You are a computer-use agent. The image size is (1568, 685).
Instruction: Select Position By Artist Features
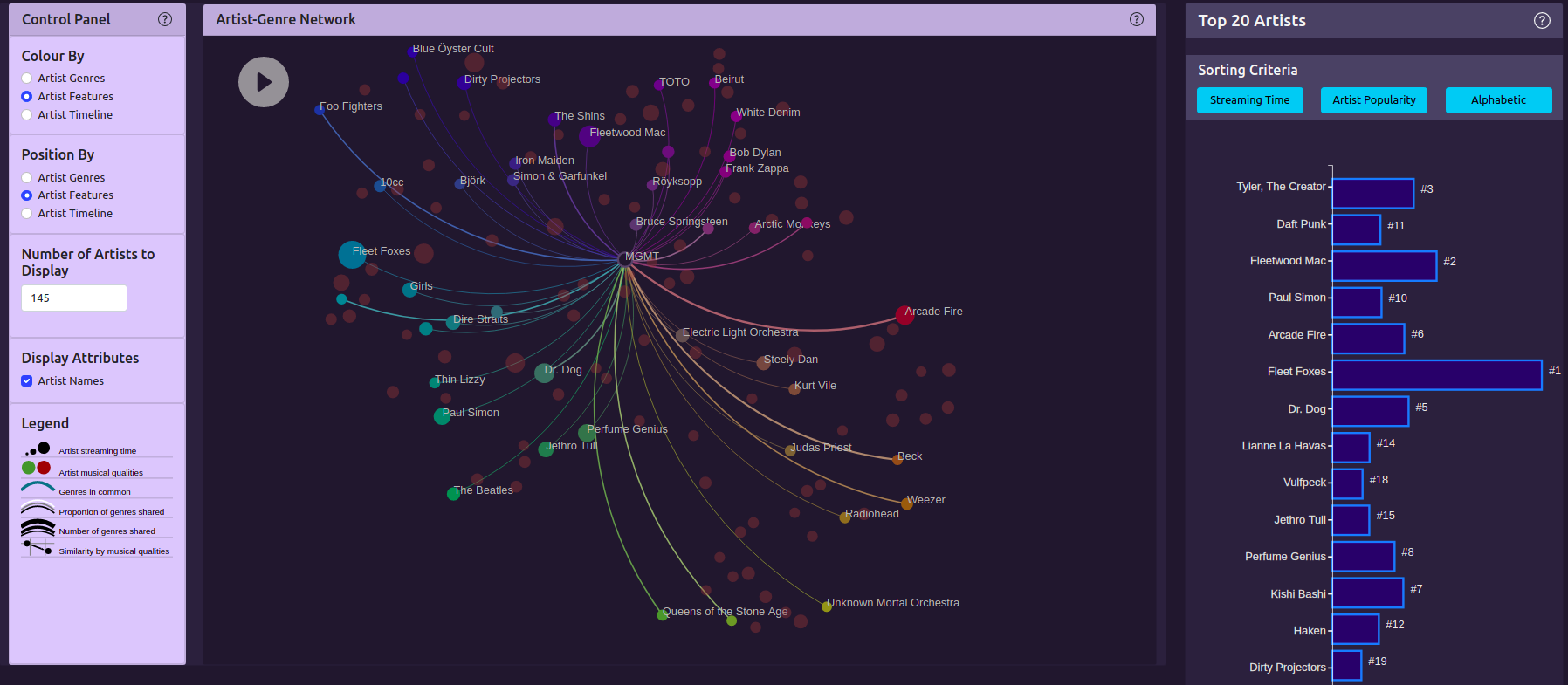(x=27, y=195)
